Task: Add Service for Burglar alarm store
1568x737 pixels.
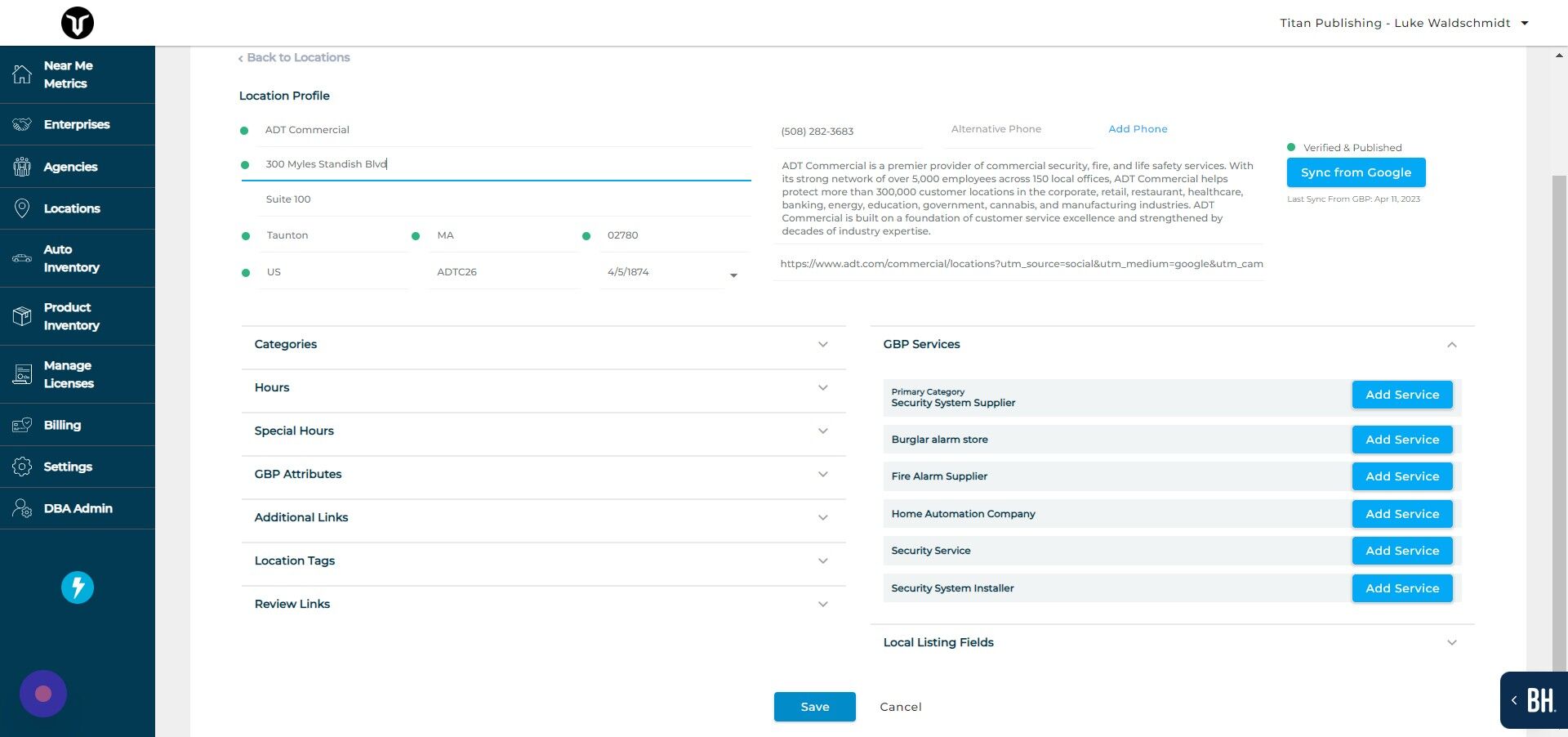Action: [x=1401, y=440]
